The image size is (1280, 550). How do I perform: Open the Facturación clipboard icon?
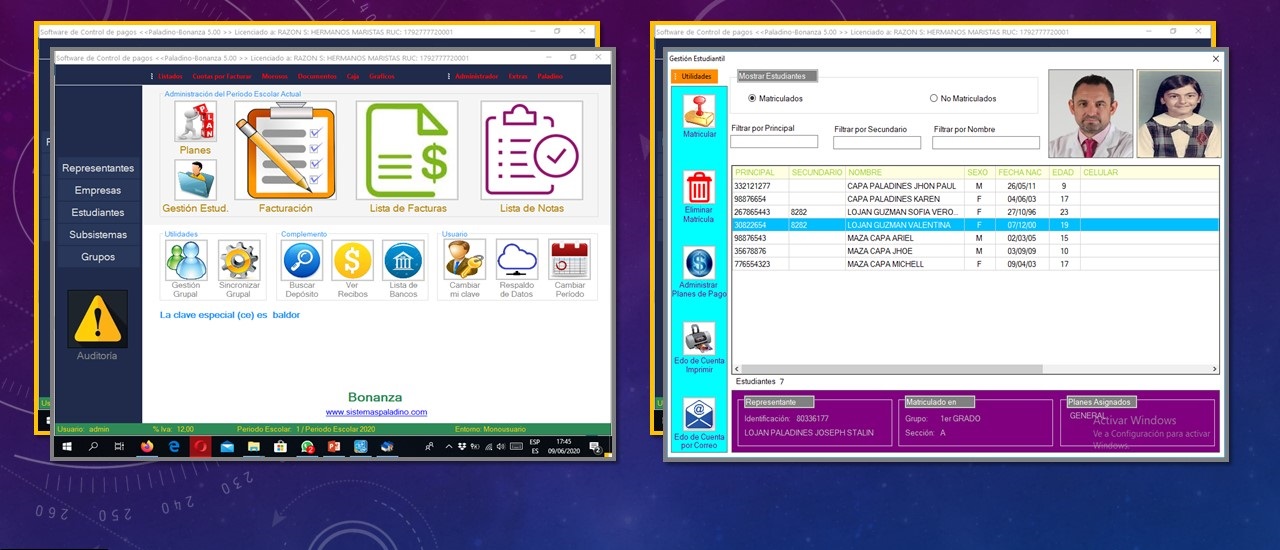tap(285, 150)
